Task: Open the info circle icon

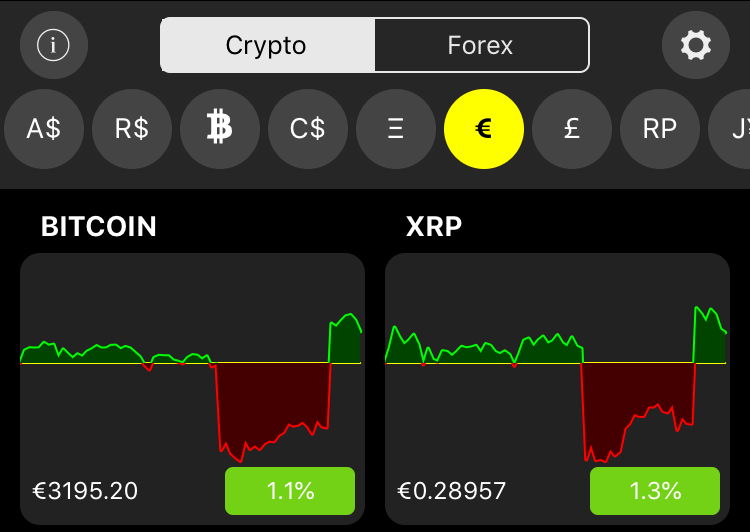Action: [x=54, y=45]
